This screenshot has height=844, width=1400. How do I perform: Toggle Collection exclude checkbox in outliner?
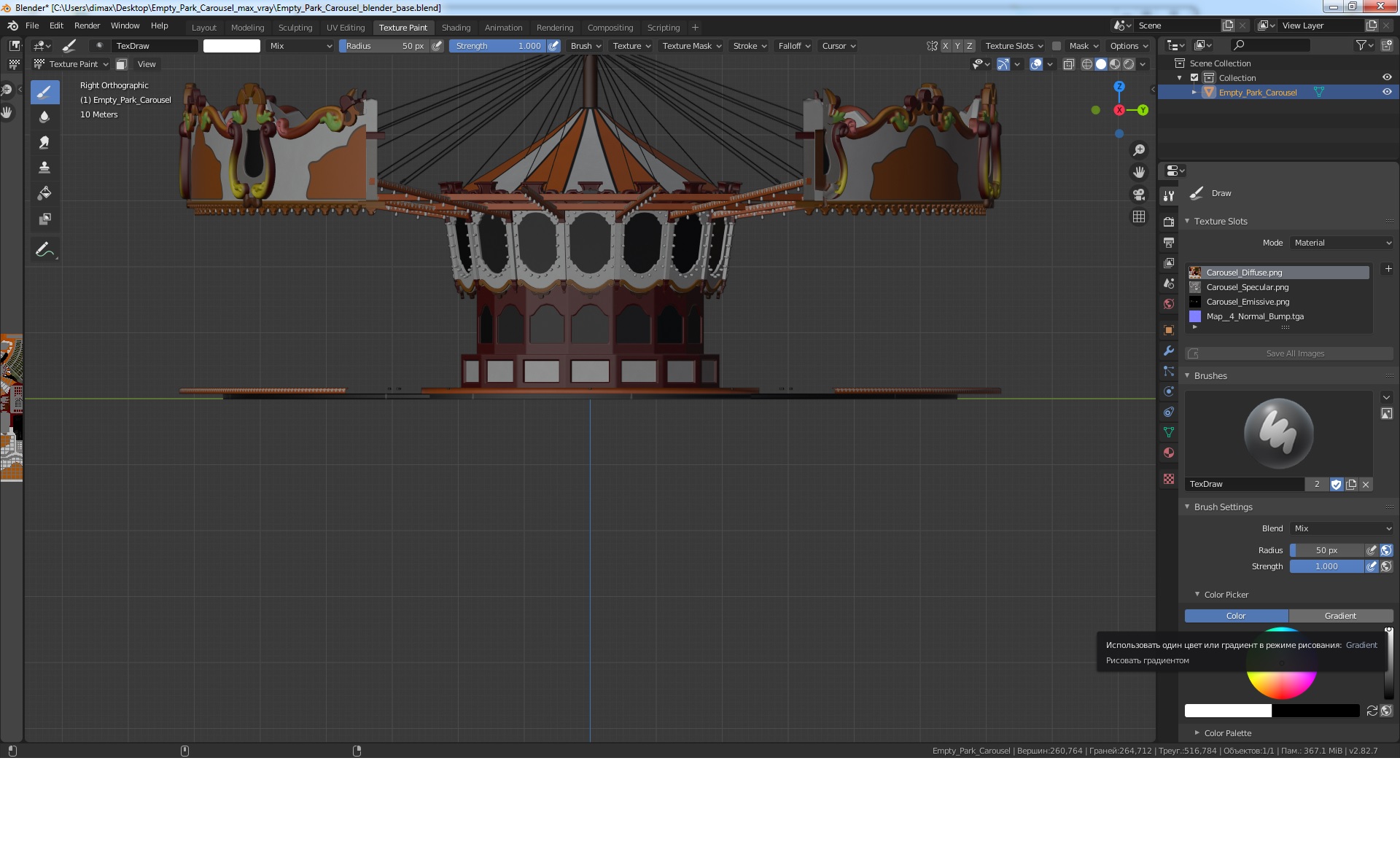(1194, 78)
